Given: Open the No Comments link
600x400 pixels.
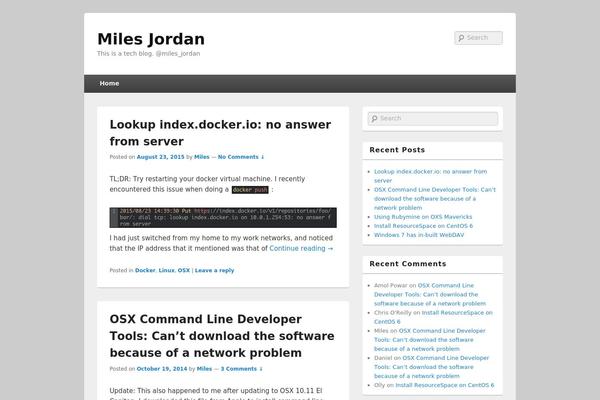Looking at the screenshot, I should [241, 157].
